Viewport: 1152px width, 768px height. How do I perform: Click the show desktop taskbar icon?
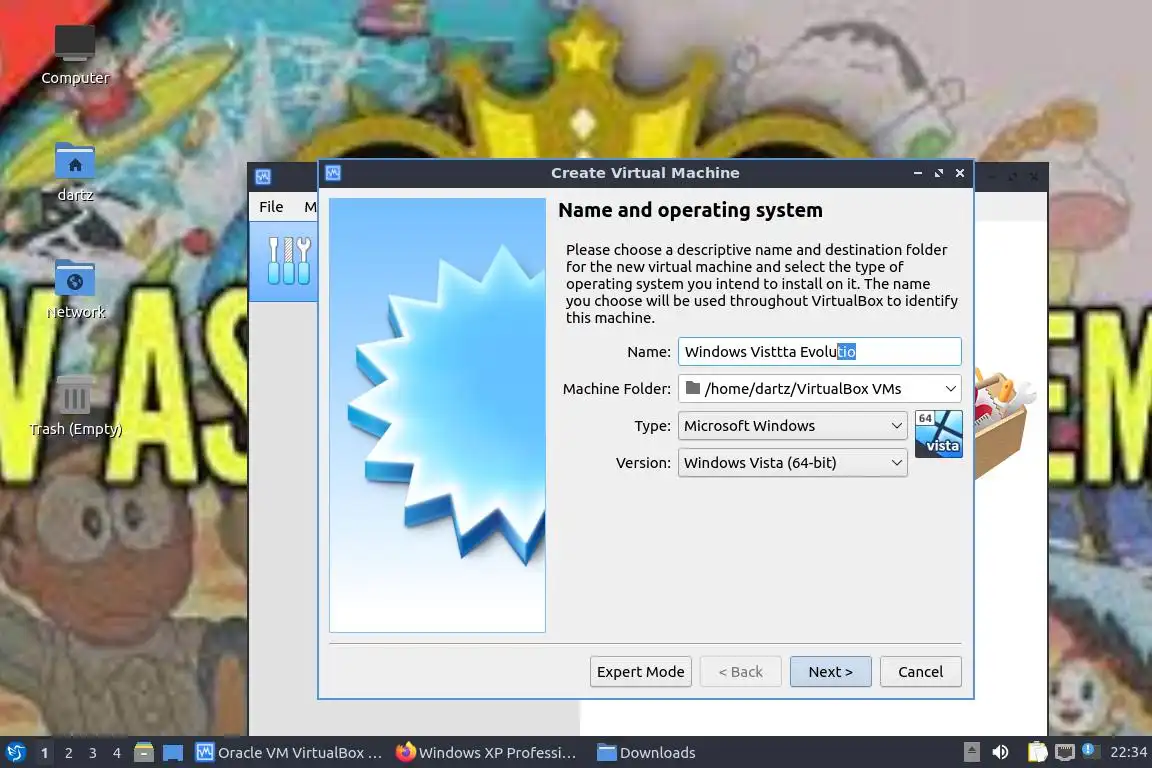(173, 753)
